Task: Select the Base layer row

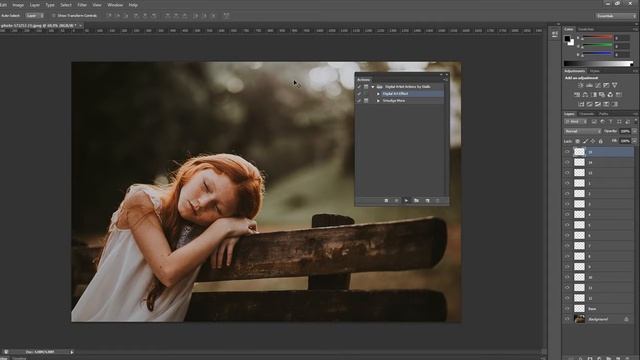Action: tap(599, 309)
